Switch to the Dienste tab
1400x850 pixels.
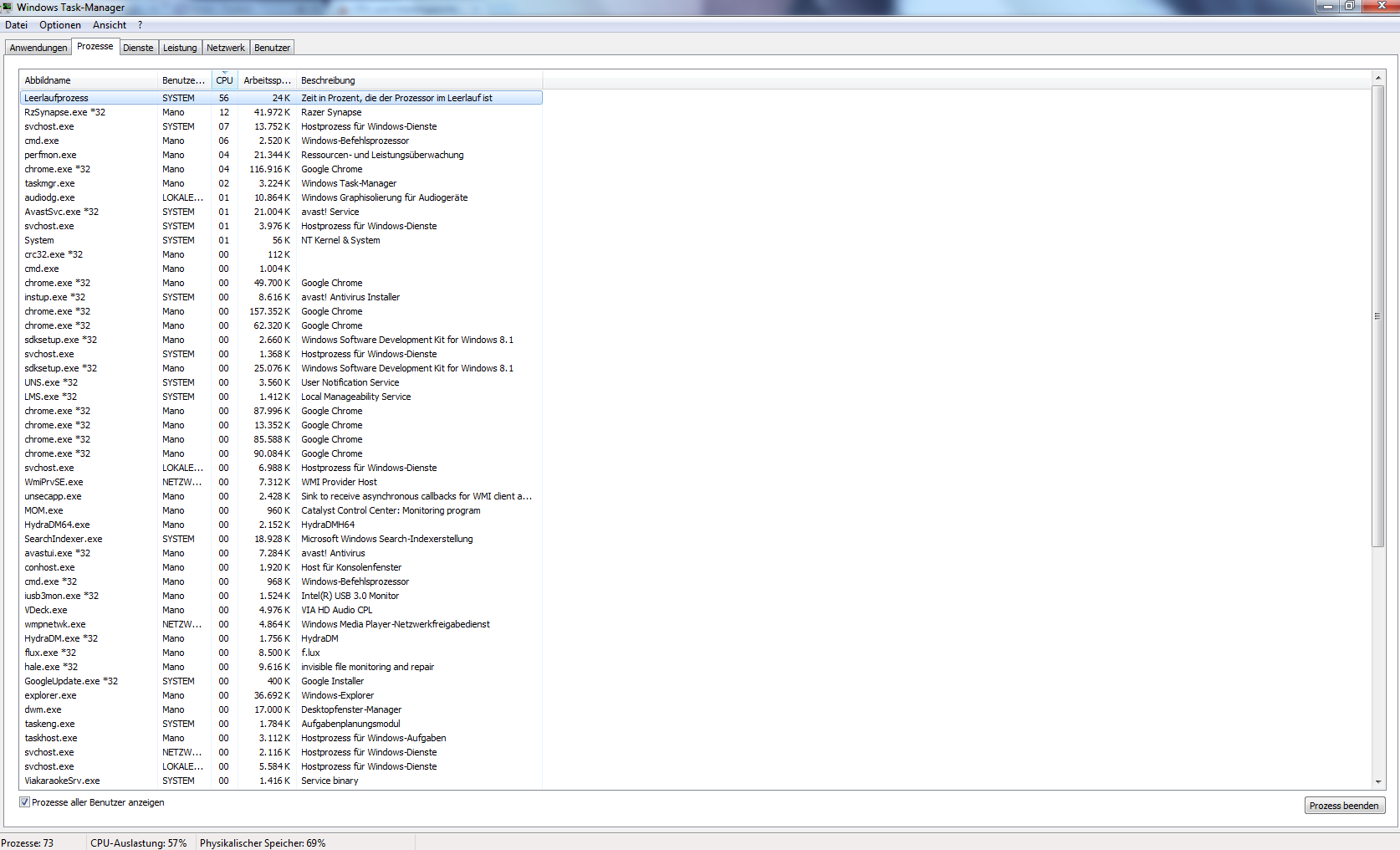[138, 48]
